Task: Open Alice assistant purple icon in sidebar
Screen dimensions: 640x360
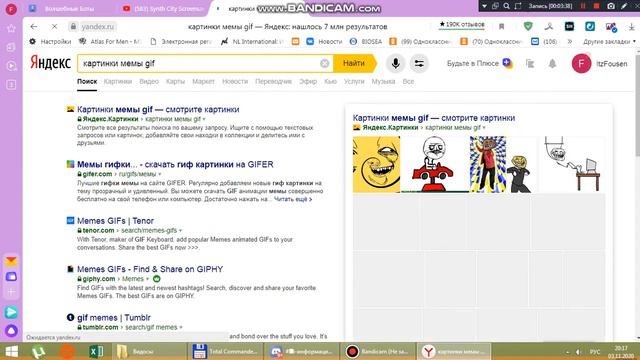Action: 11,330
